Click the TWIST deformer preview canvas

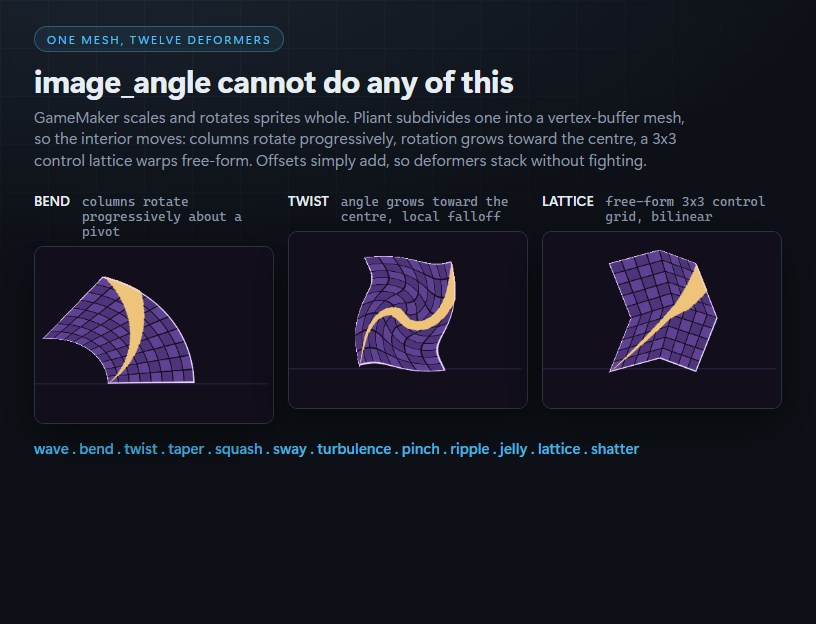coord(408,320)
